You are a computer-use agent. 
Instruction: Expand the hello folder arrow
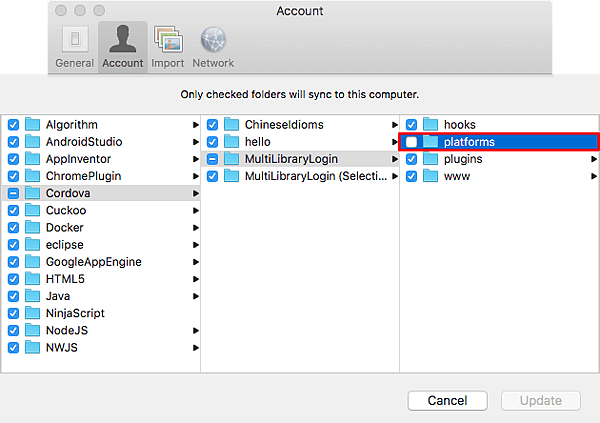click(394, 142)
